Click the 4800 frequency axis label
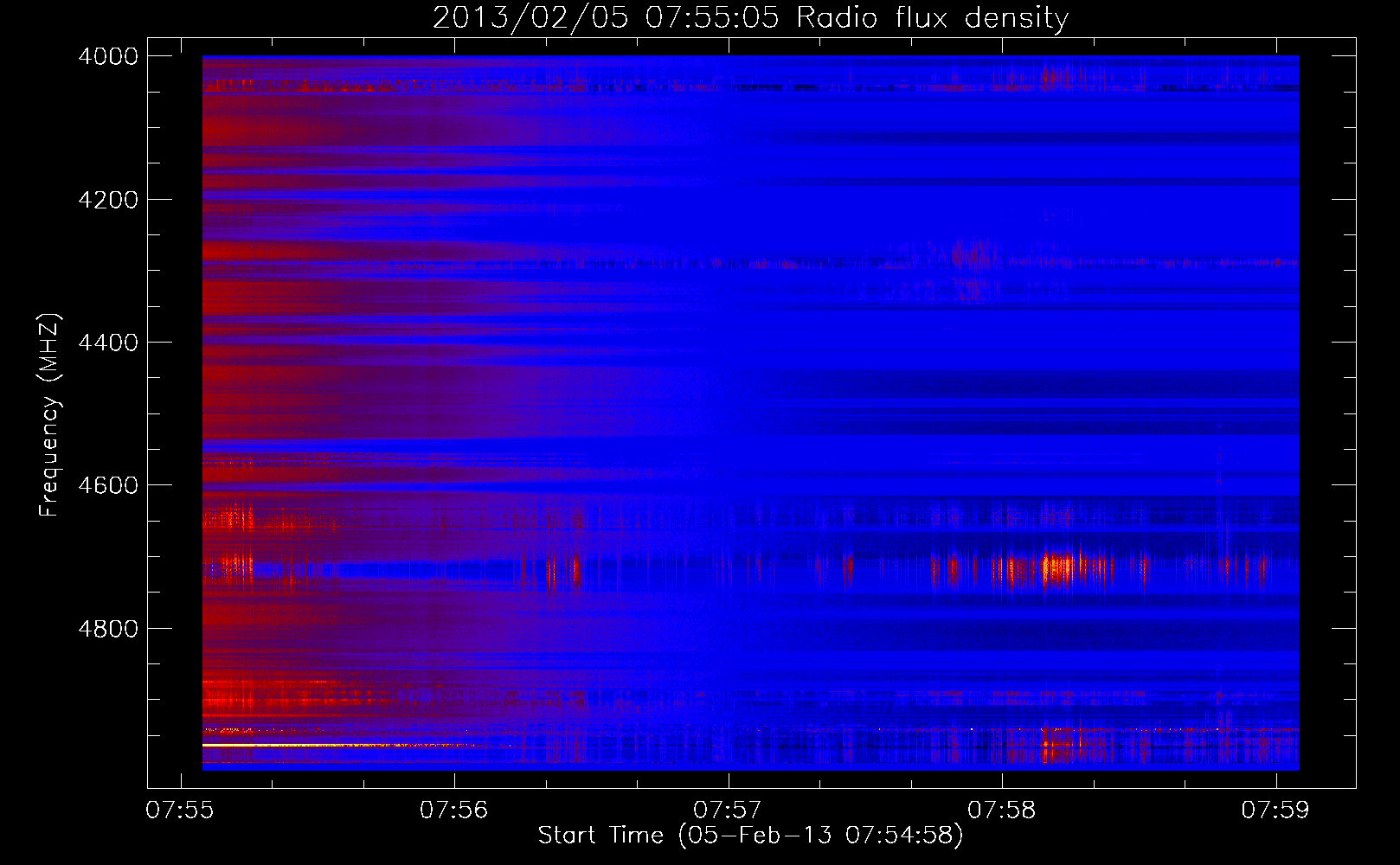1400x865 pixels. (108, 629)
